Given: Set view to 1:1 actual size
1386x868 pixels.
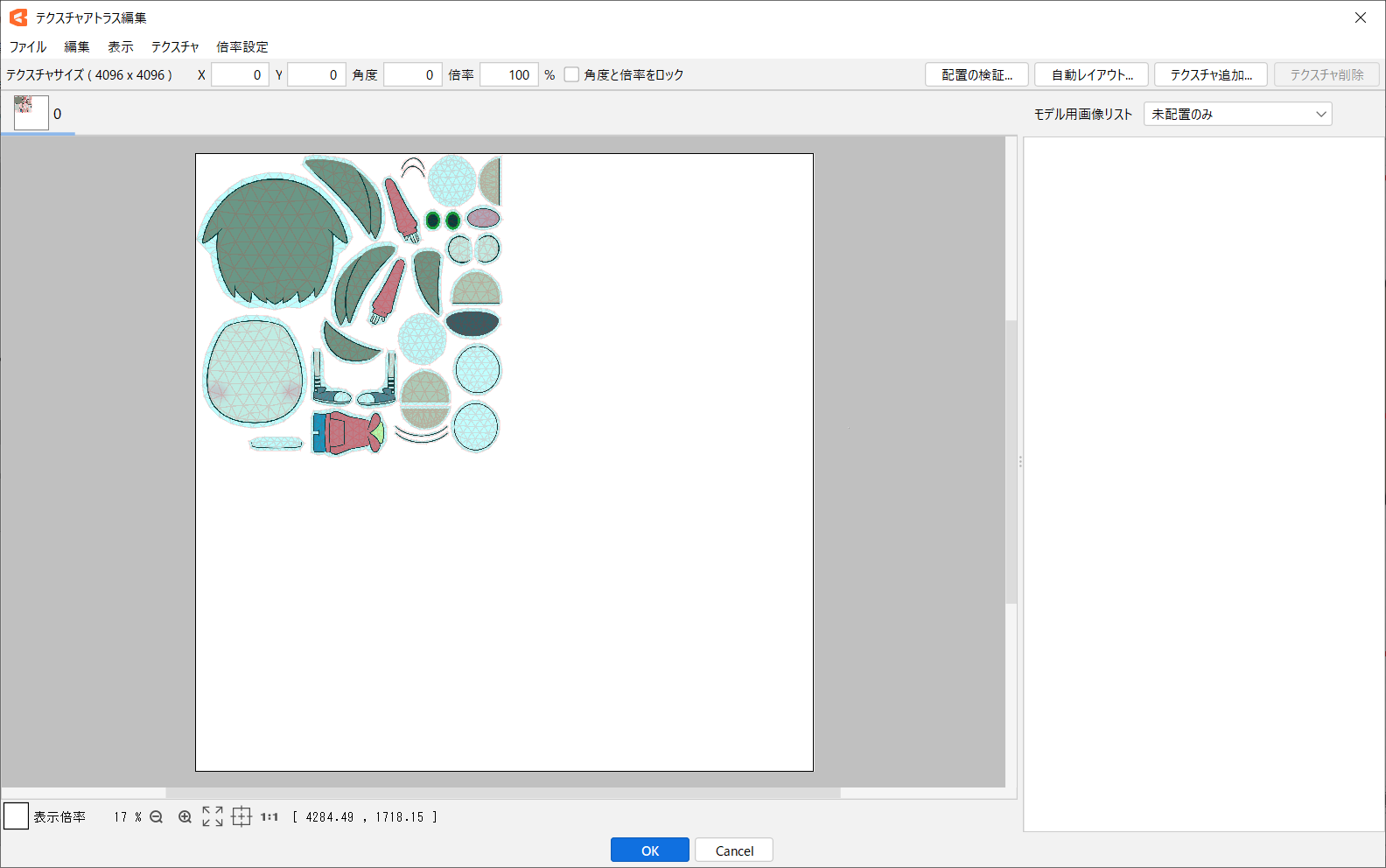Looking at the screenshot, I should (x=269, y=817).
